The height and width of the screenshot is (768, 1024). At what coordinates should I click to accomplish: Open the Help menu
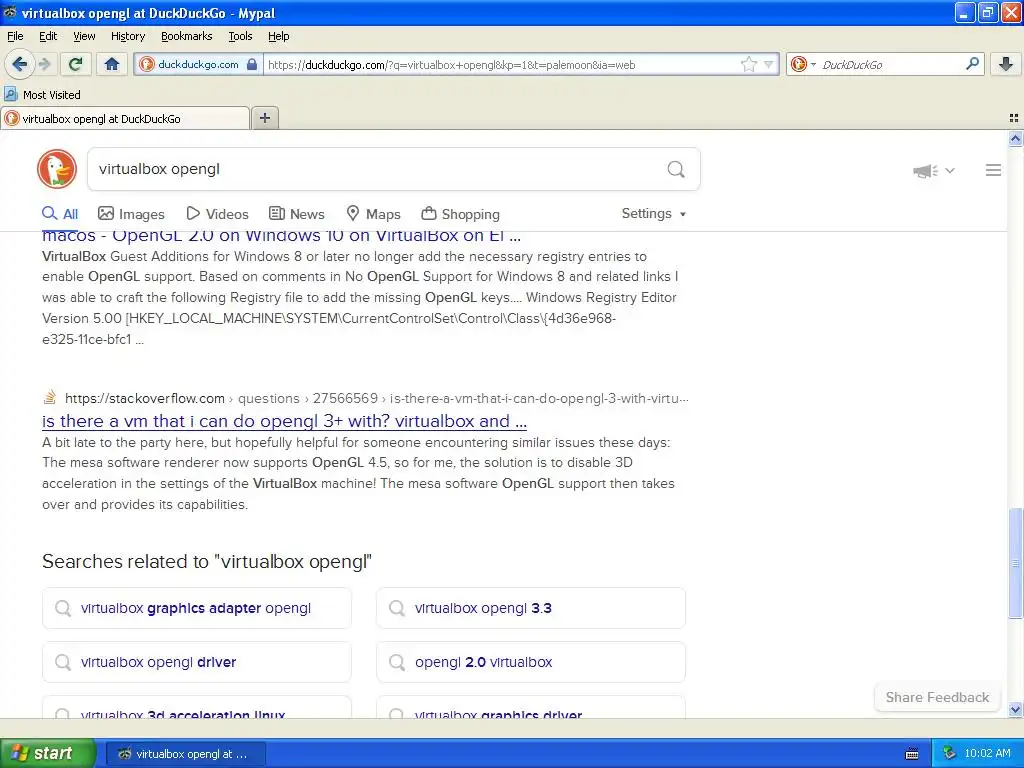coord(278,36)
